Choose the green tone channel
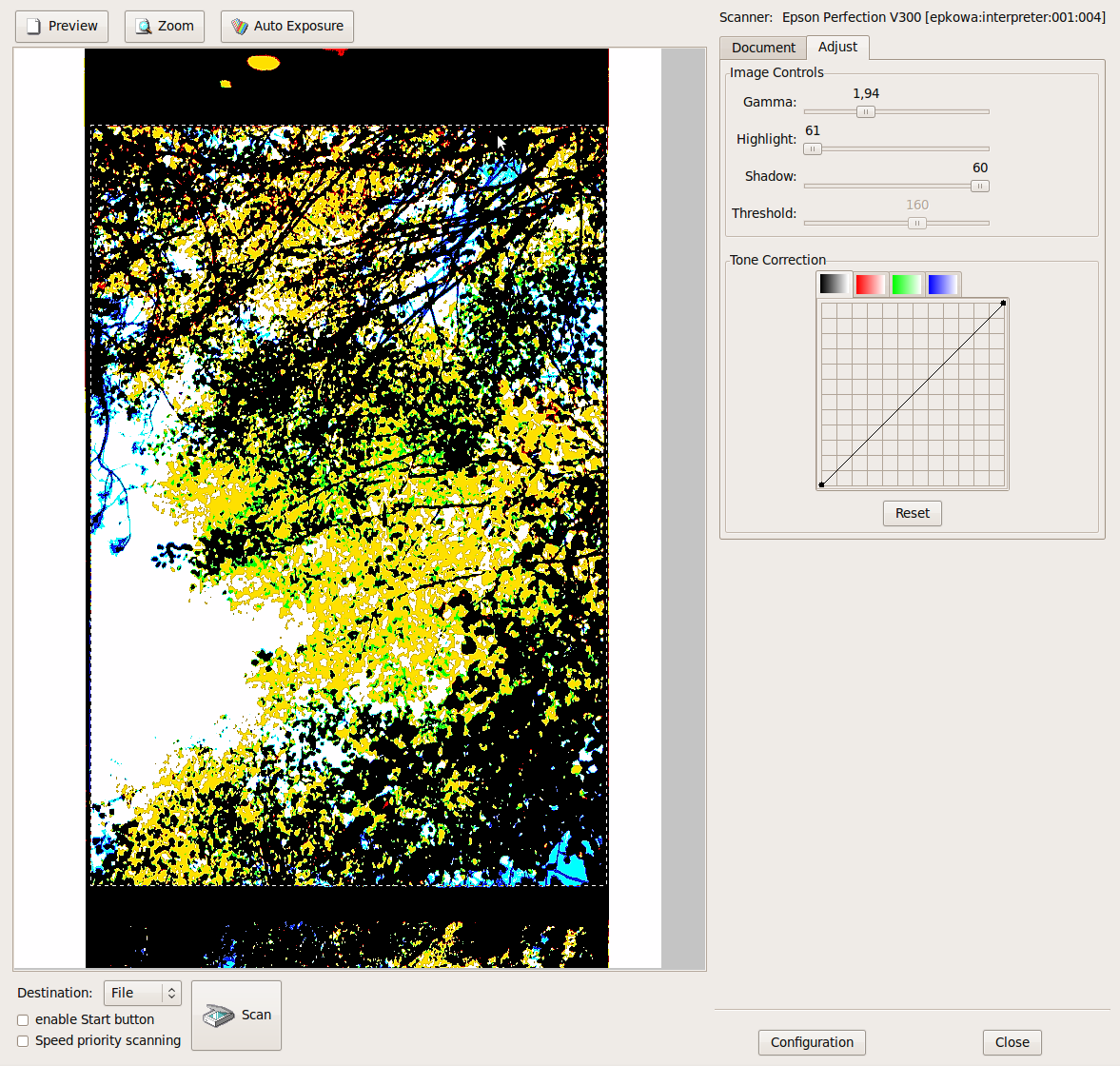The height and width of the screenshot is (1066, 1120). [907, 285]
